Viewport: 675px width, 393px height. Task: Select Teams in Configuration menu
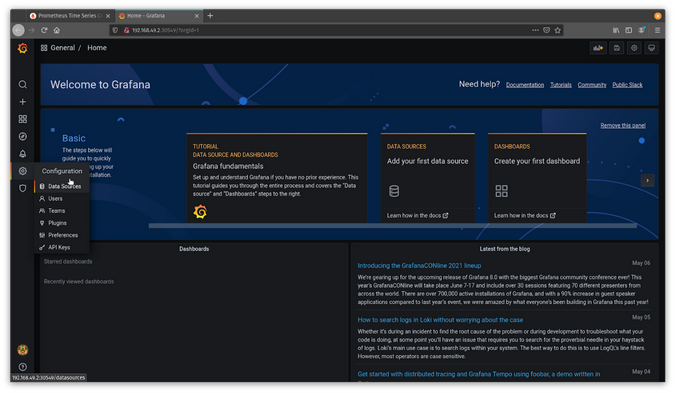pos(62,210)
